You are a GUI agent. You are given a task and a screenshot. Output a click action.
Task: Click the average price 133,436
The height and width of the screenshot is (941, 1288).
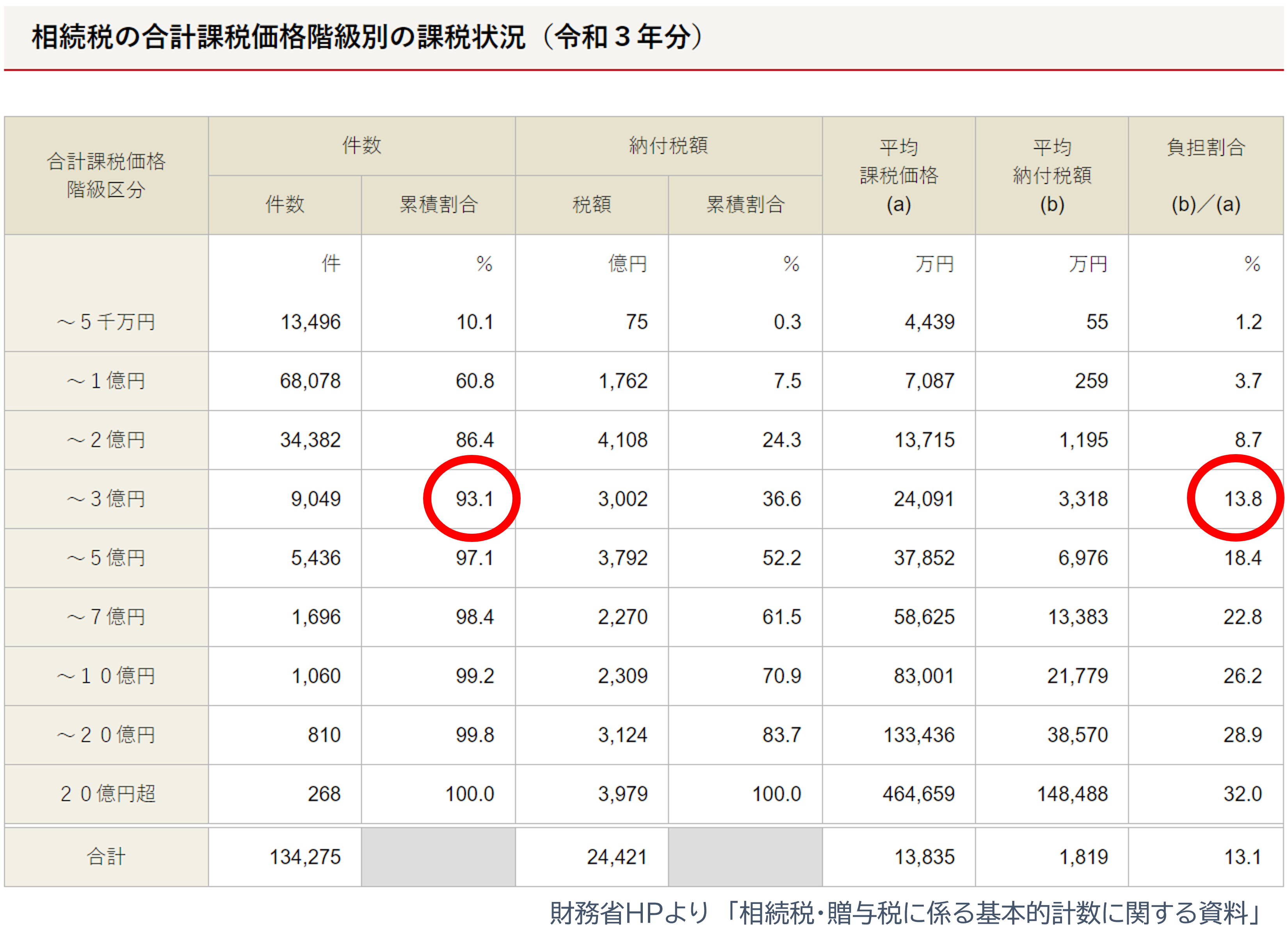919,735
